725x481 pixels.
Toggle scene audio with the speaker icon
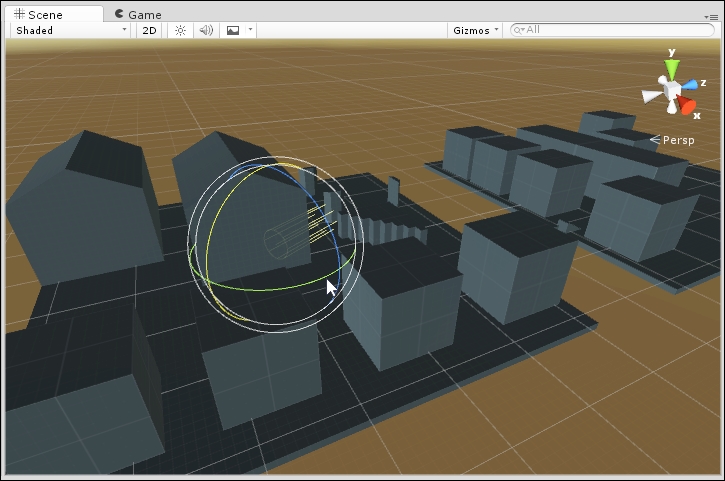(x=206, y=30)
